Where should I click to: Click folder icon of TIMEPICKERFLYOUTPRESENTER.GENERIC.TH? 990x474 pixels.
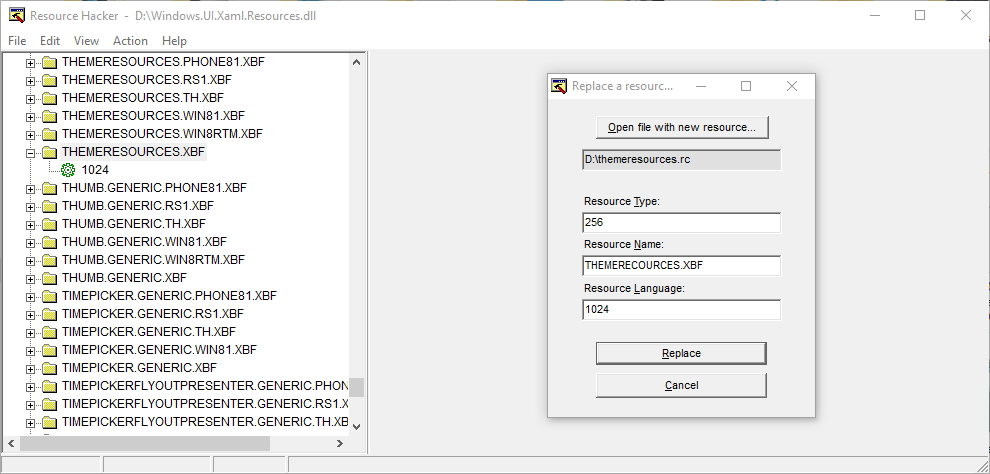coord(49,422)
